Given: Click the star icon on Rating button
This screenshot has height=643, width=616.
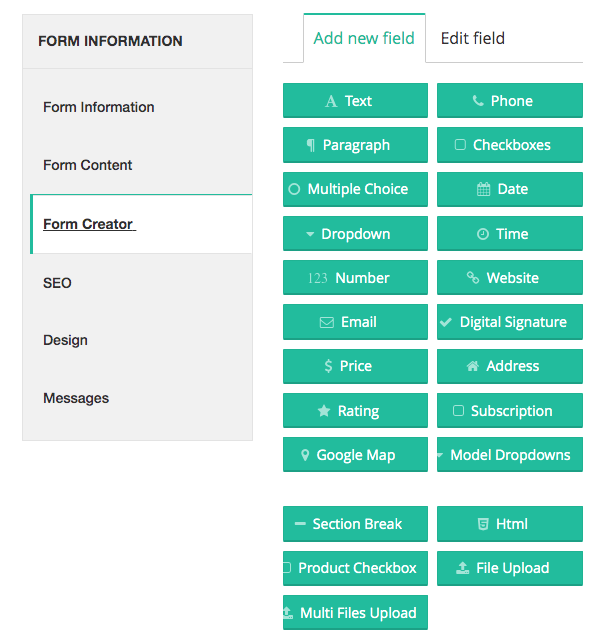Looking at the screenshot, I should click(324, 411).
